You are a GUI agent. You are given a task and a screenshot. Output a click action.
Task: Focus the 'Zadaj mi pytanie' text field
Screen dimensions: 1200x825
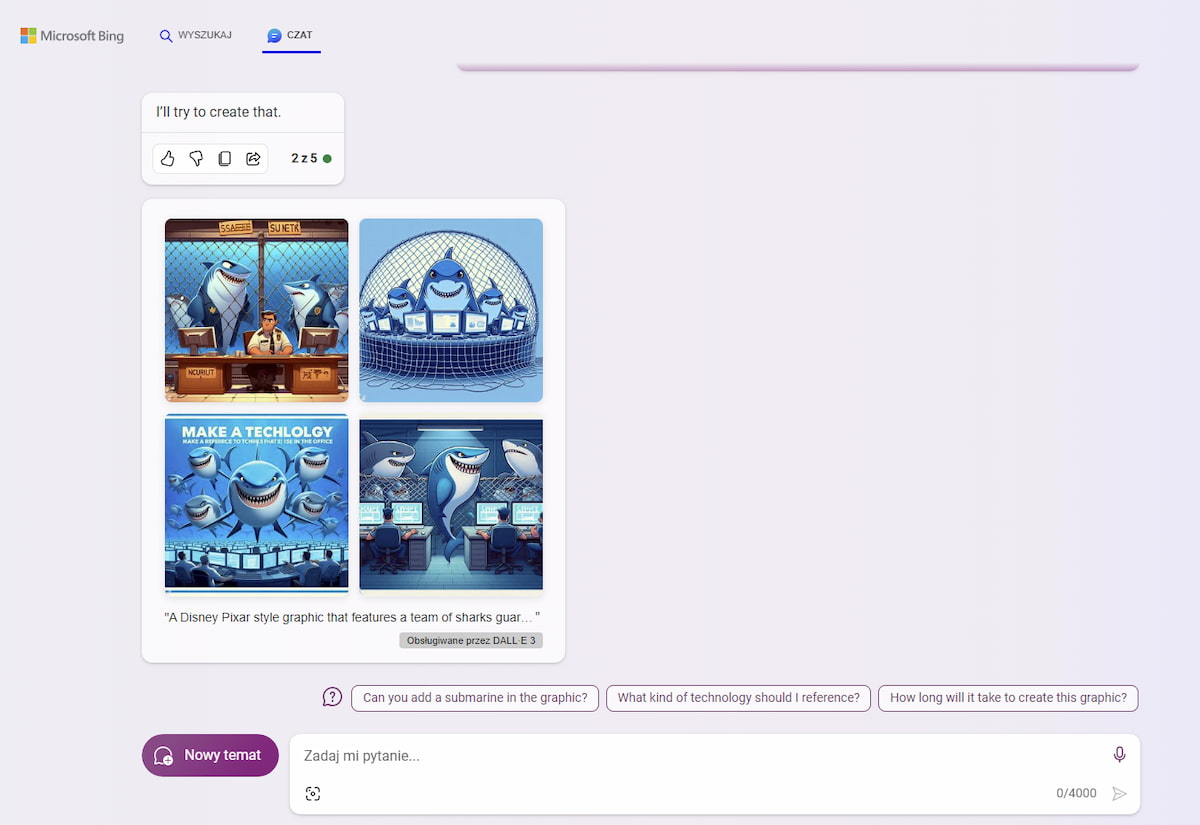[700, 756]
